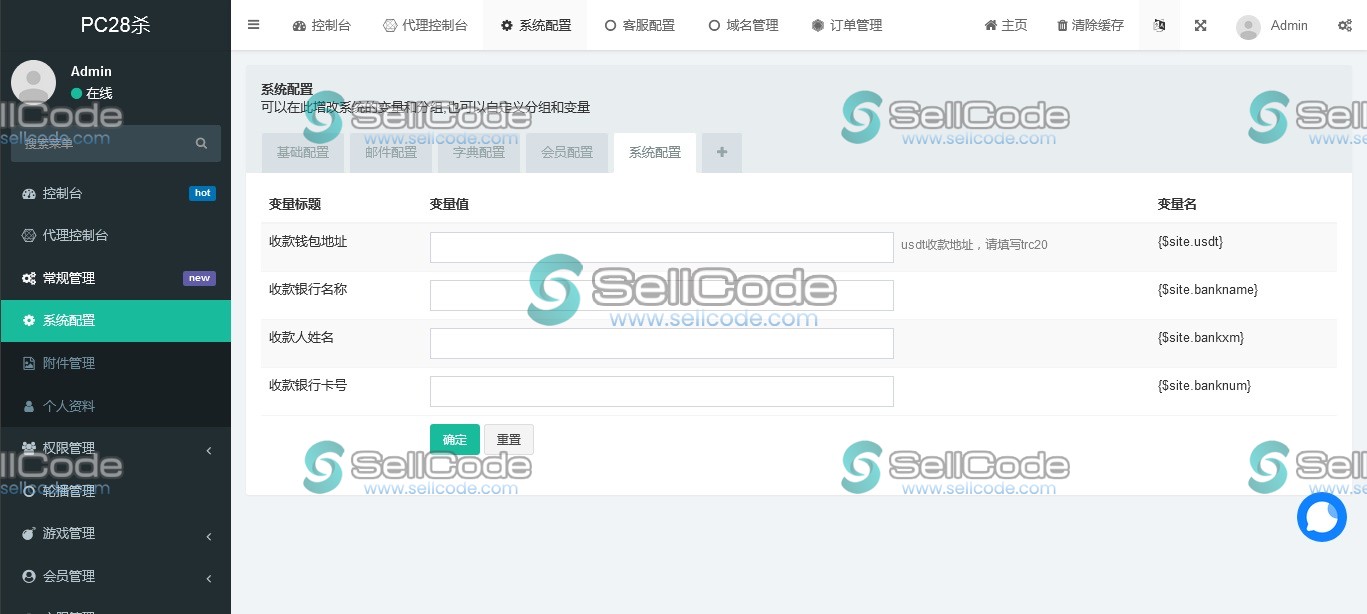Click the 会员管理 user-circle icon in sidebar

(x=29, y=576)
